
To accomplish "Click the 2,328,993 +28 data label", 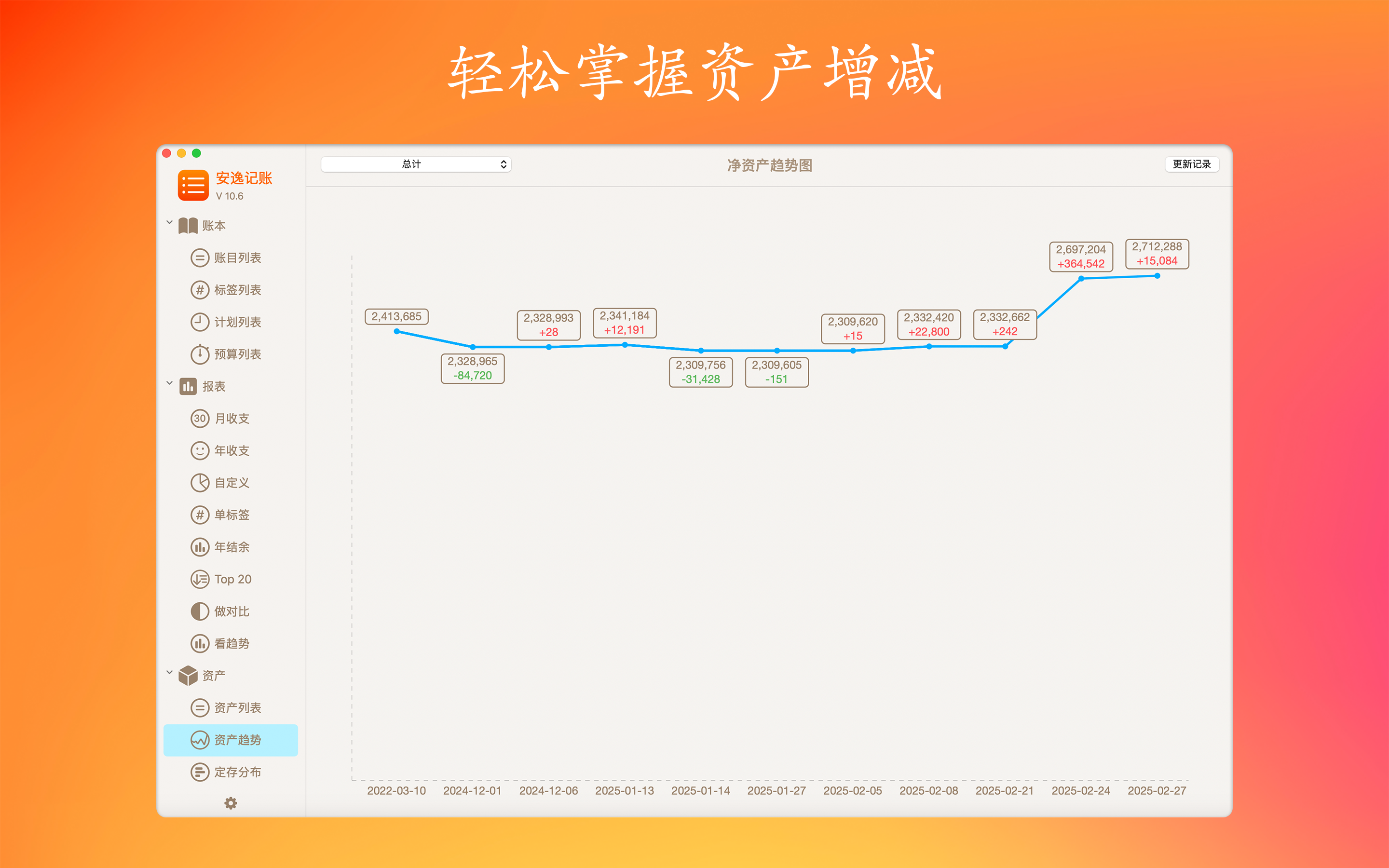I will tap(548, 325).
